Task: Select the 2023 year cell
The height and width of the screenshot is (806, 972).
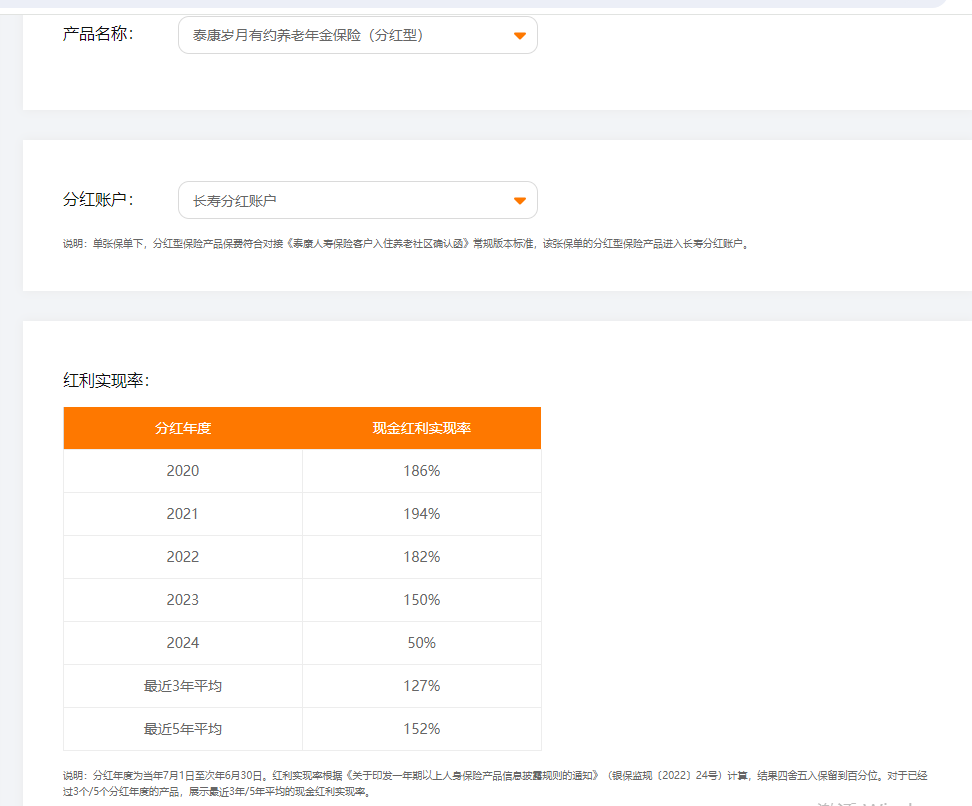Action: (x=183, y=600)
